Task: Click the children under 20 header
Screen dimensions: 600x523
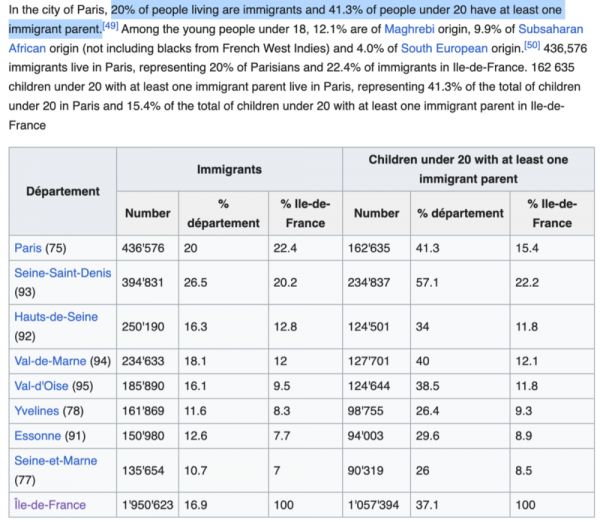Action: (x=468, y=169)
